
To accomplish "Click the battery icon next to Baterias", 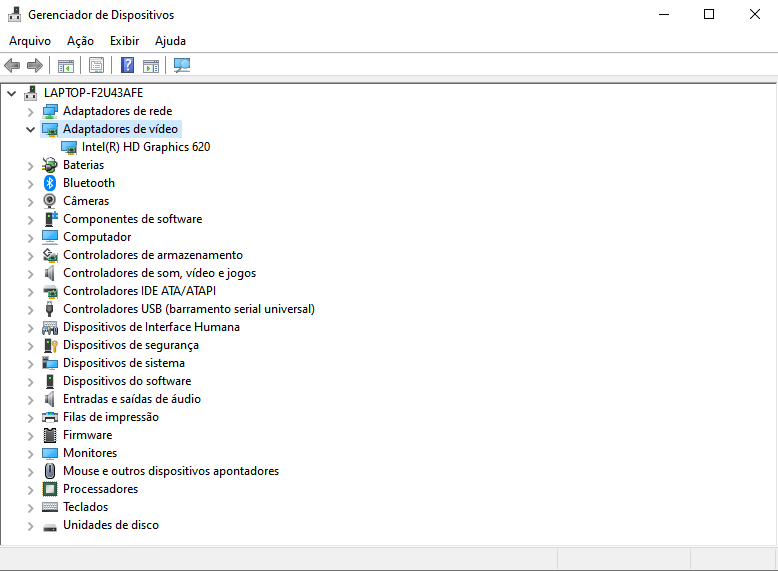I will 50,165.
